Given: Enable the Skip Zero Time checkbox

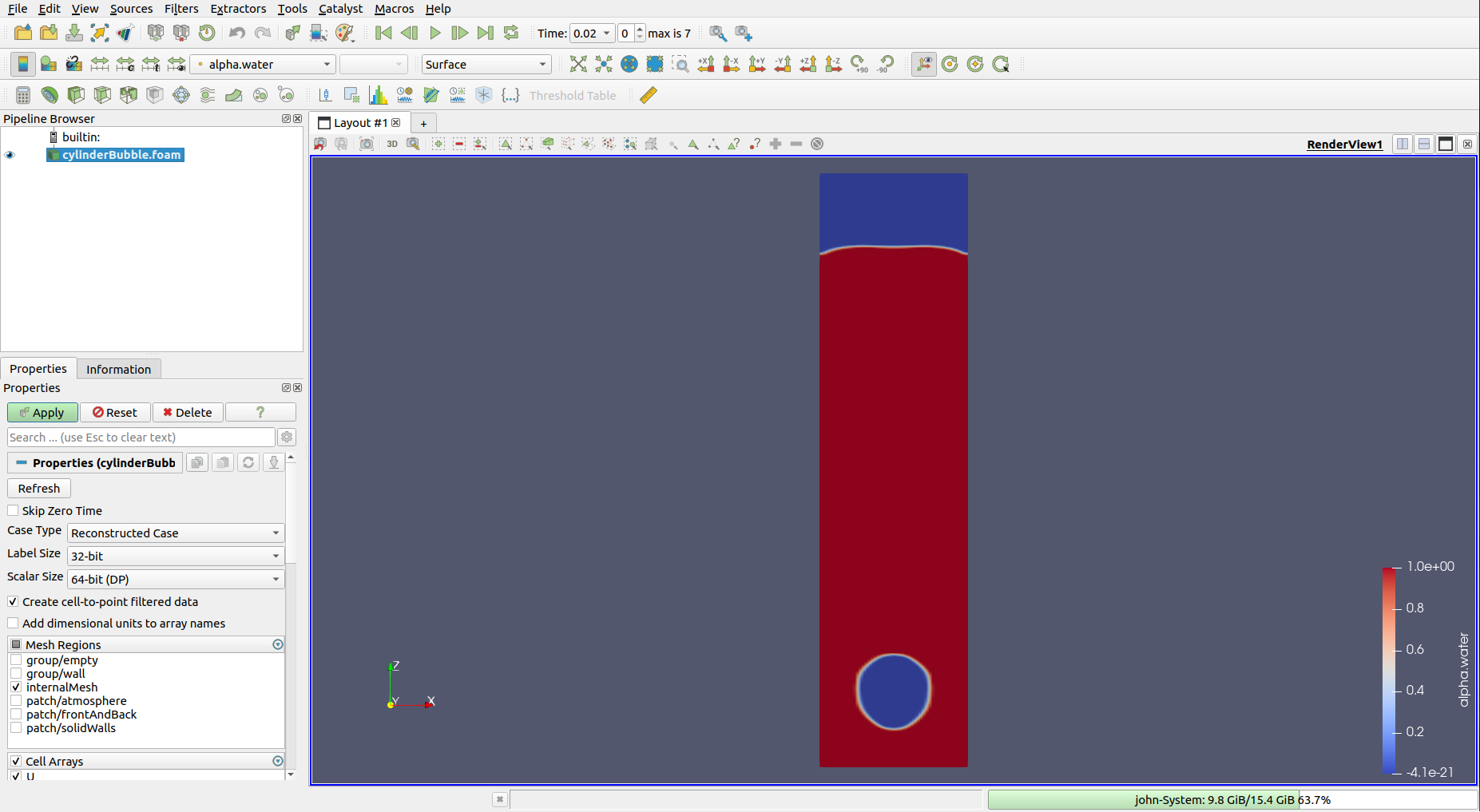Looking at the screenshot, I should (x=13, y=510).
